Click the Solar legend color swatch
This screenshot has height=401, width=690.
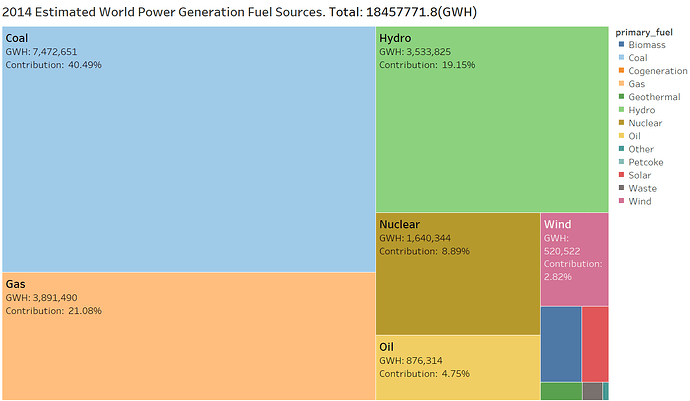[x=621, y=175]
